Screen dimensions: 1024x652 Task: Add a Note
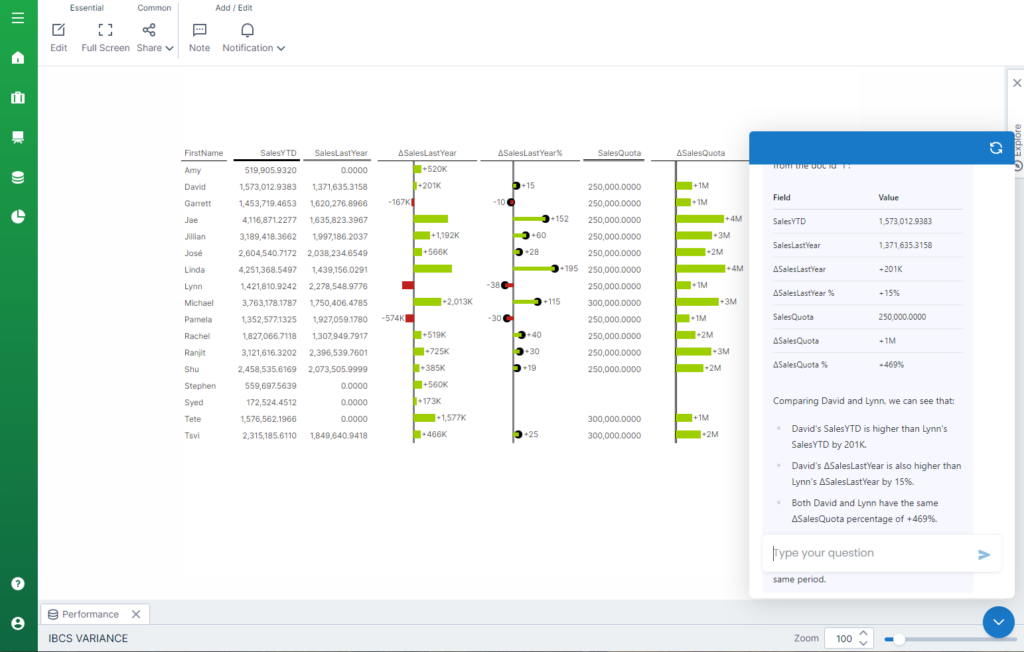199,37
